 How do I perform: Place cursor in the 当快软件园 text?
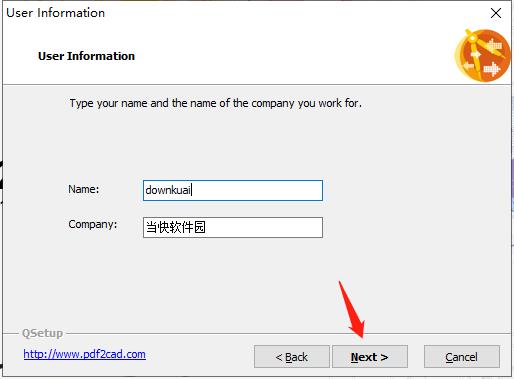[176, 227]
